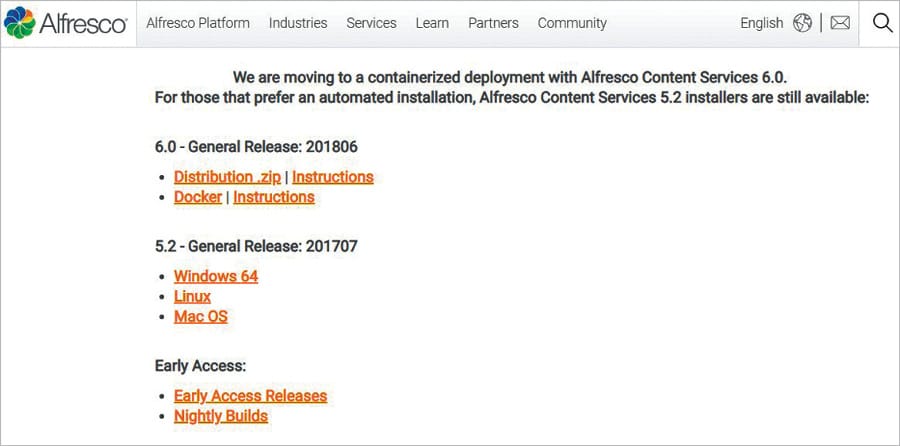The image size is (900, 446).
Task: Click the globe language icon
Action: pos(802,22)
